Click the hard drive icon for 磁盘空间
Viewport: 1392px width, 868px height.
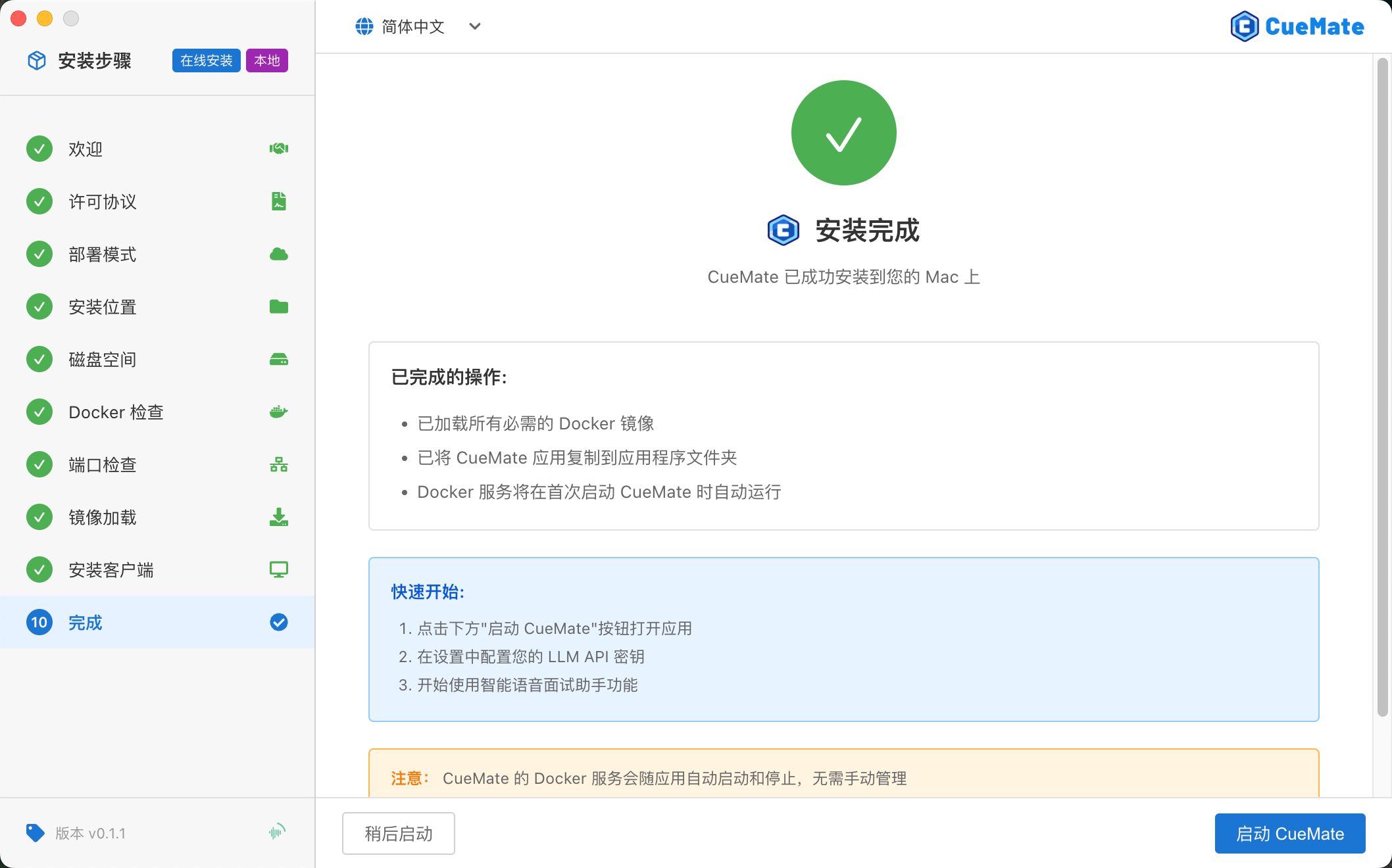pos(279,359)
